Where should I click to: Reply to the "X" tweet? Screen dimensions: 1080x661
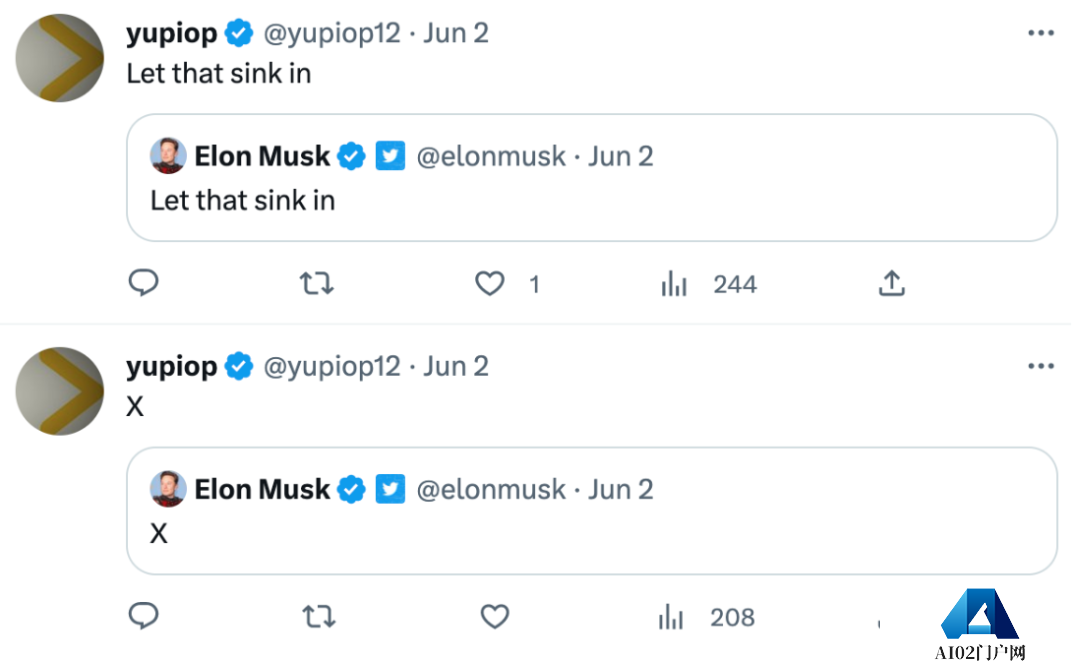(x=144, y=617)
